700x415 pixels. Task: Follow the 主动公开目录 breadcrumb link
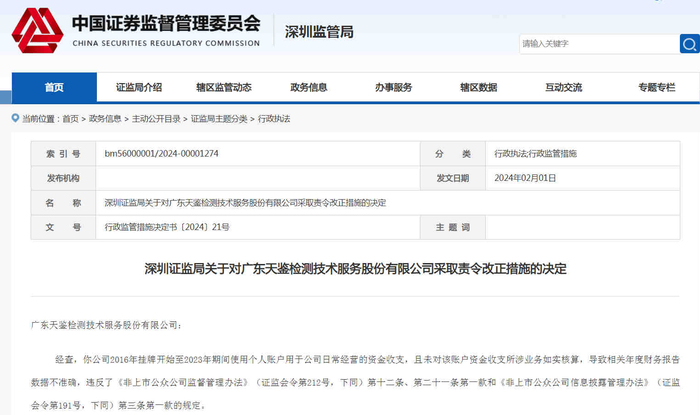156,119
